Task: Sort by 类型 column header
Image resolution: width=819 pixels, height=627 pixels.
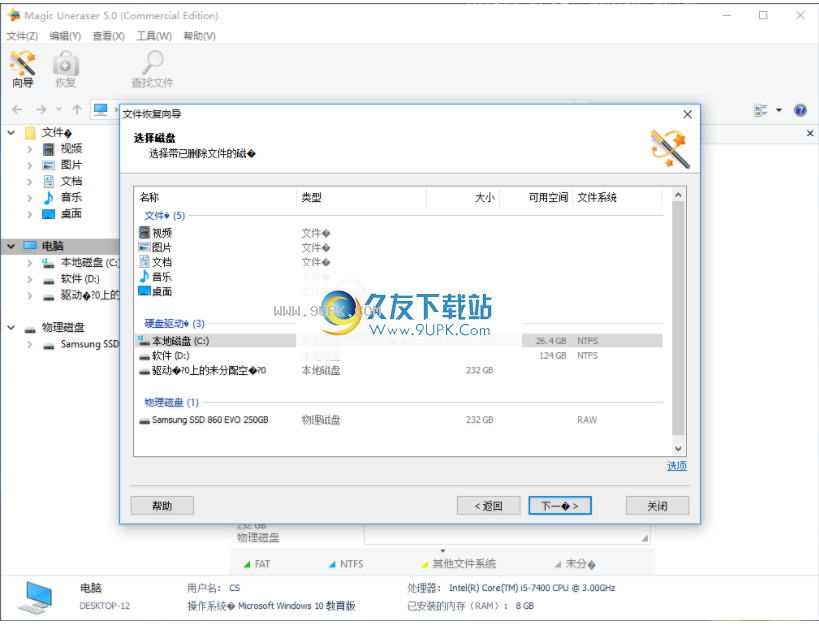Action: tap(361, 198)
